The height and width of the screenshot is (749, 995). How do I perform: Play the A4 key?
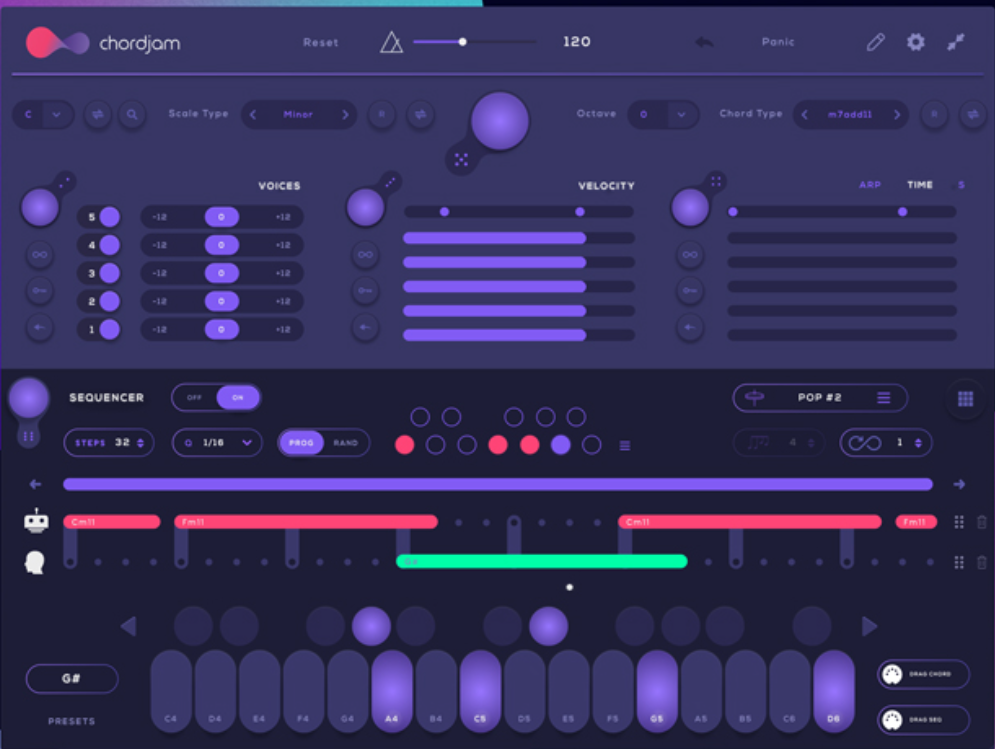392,691
